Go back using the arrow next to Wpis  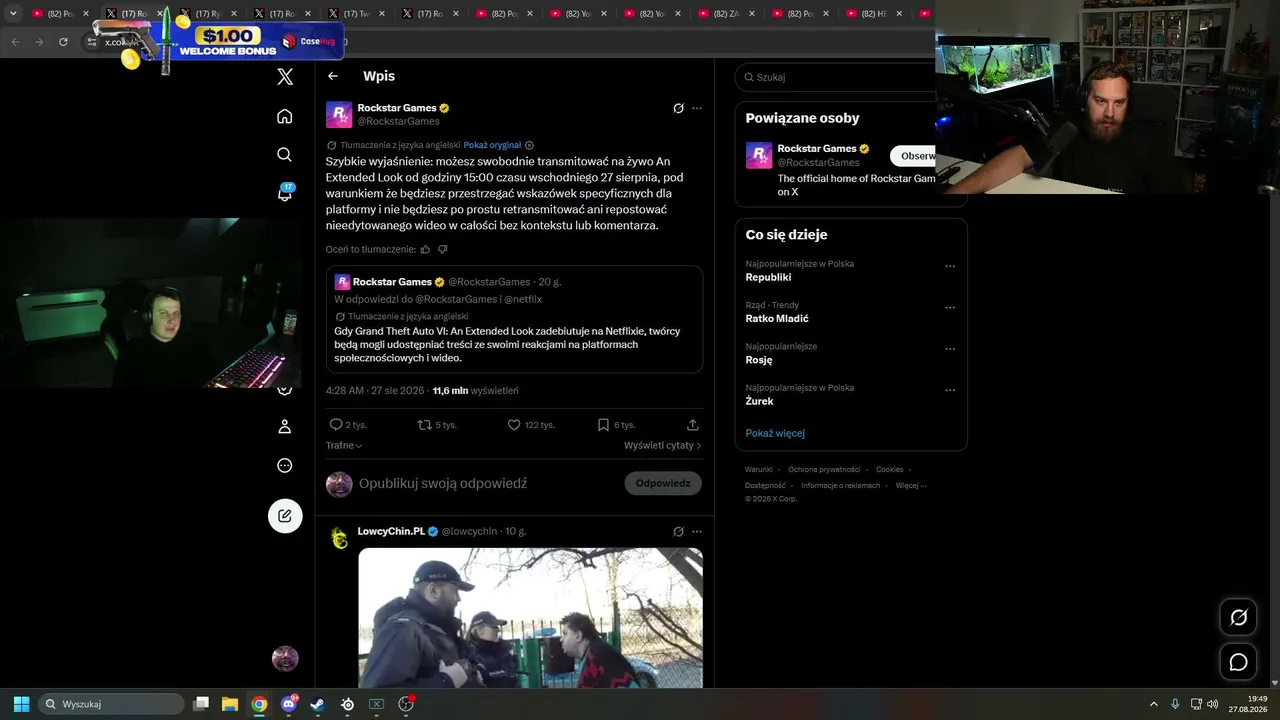point(333,76)
